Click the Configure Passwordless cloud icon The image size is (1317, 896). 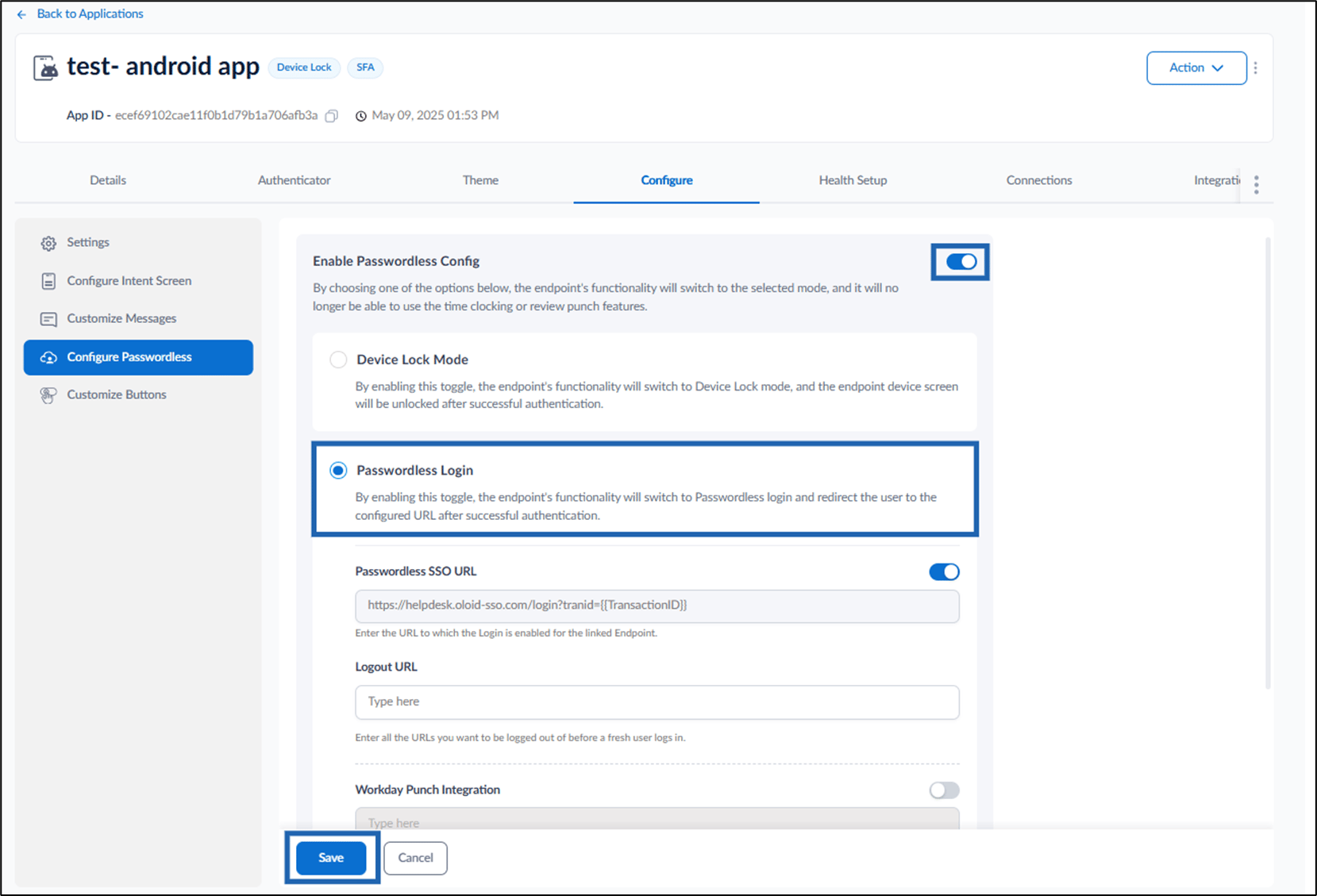(x=48, y=358)
